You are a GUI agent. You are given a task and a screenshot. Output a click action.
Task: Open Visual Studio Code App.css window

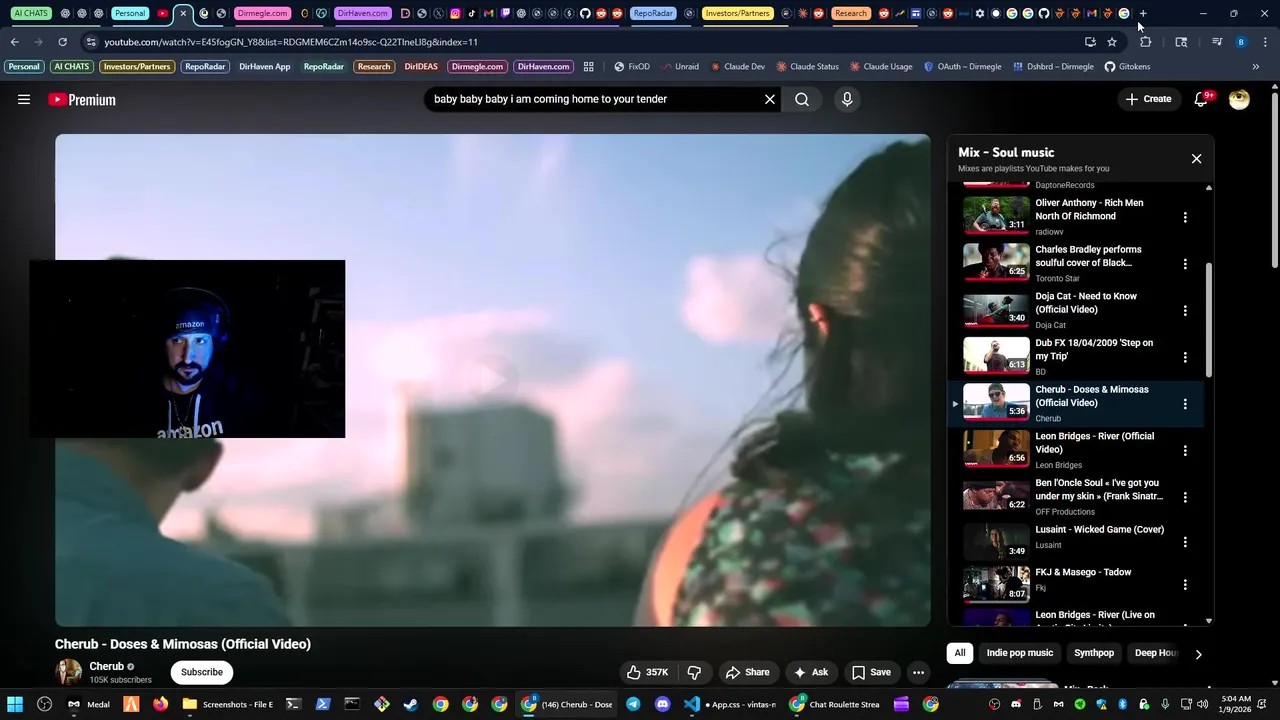pyautogui.click(x=729, y=704)
